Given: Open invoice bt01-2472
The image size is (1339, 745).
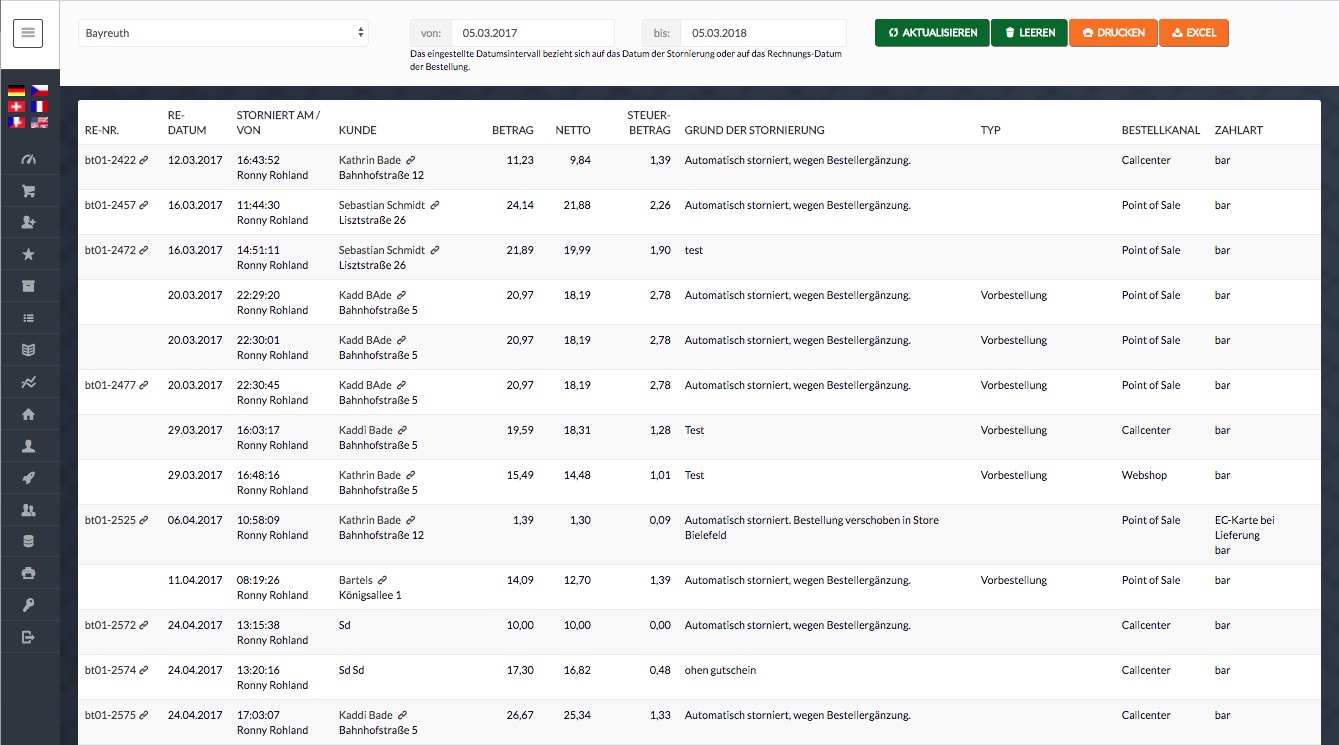Looking at the screenshot, I should [110, 250].
